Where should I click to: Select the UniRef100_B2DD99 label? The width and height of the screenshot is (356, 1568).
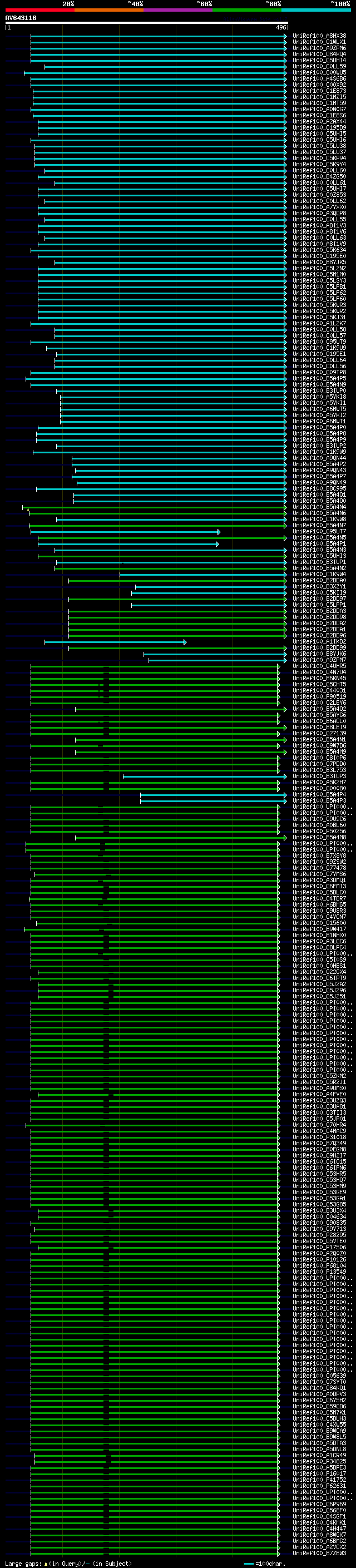coord(319,647)
